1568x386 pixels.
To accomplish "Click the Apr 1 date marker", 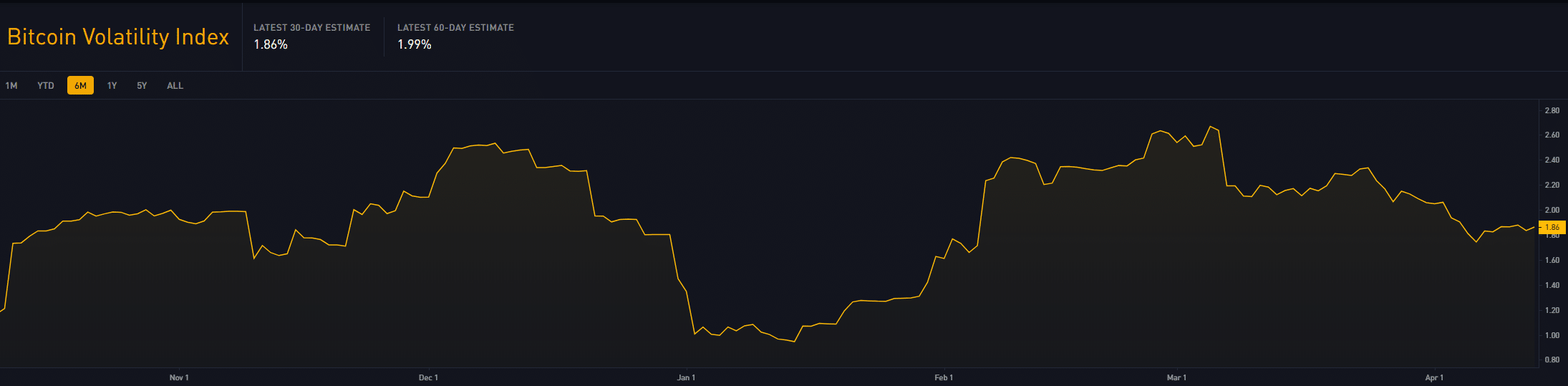I will [1434, 377].
